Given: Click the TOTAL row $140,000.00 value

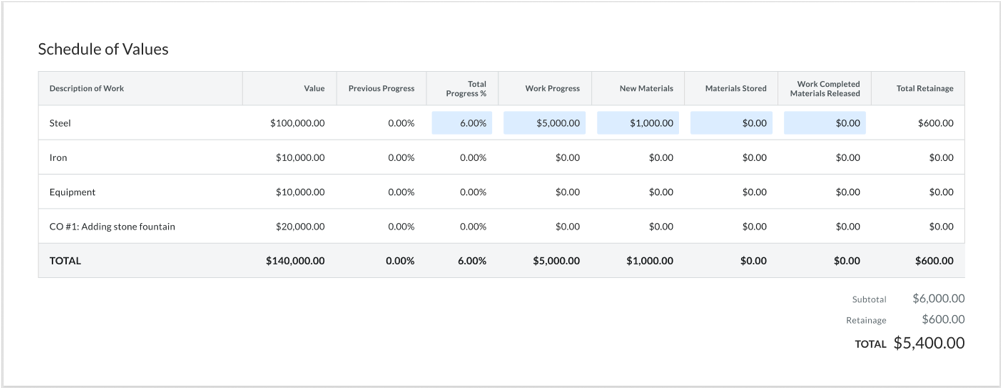Looking at the screenshot, I should coord(295,261).
